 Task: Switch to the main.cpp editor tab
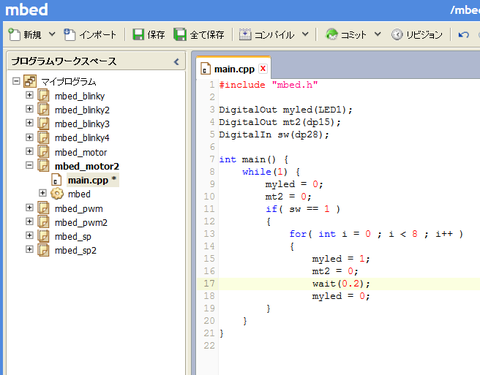(x=234, y=69)
